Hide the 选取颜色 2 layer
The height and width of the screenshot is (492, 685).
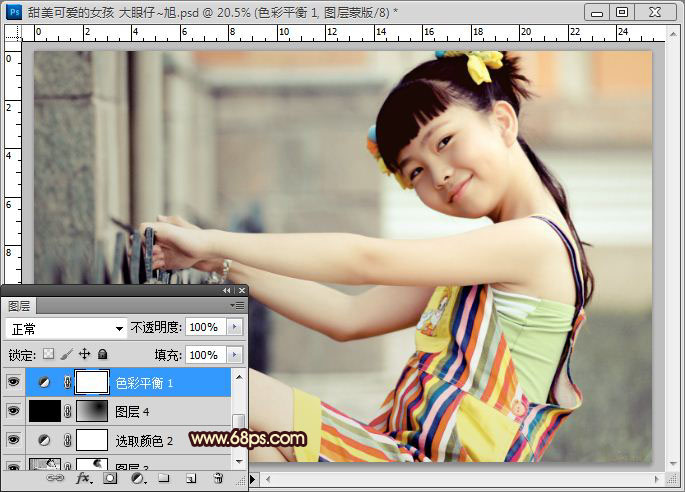[13, 440]
